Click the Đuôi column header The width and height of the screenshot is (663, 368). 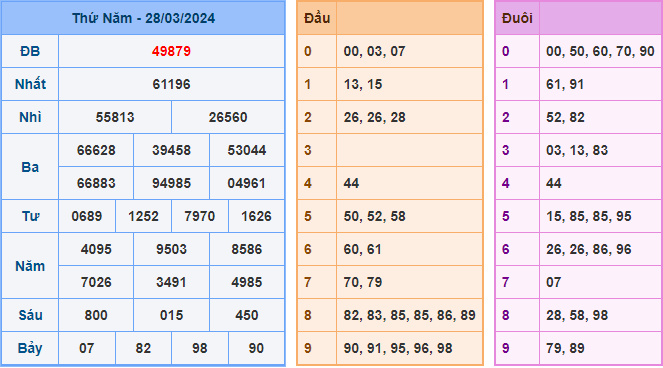coord(517,18)
